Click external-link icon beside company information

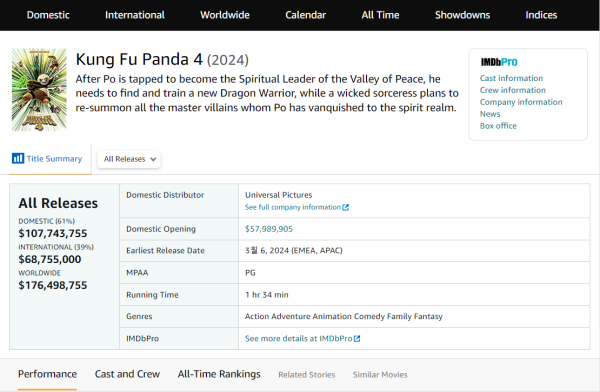(346, 207)
